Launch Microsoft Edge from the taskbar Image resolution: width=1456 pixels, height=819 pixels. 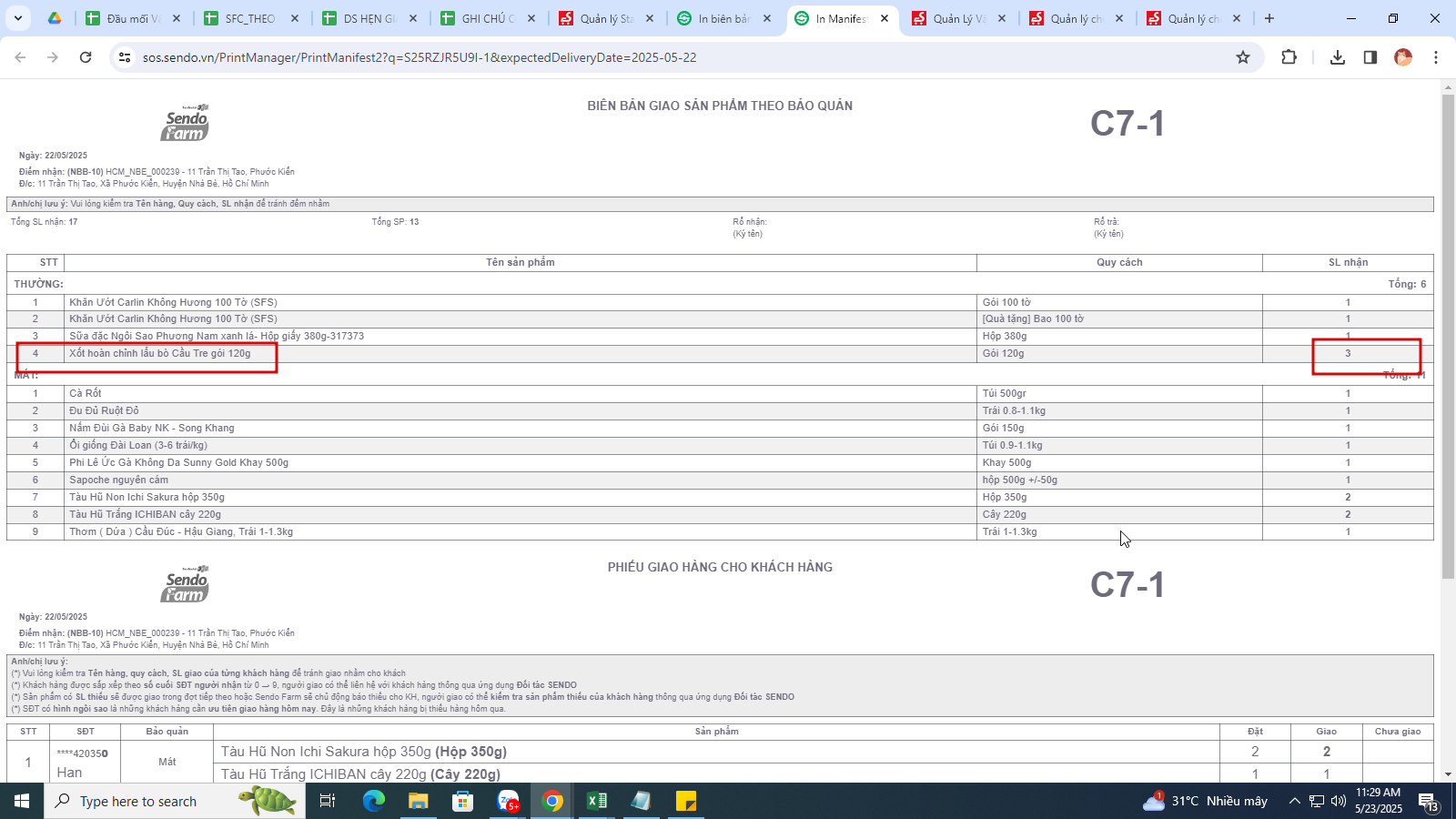[374, 801]
